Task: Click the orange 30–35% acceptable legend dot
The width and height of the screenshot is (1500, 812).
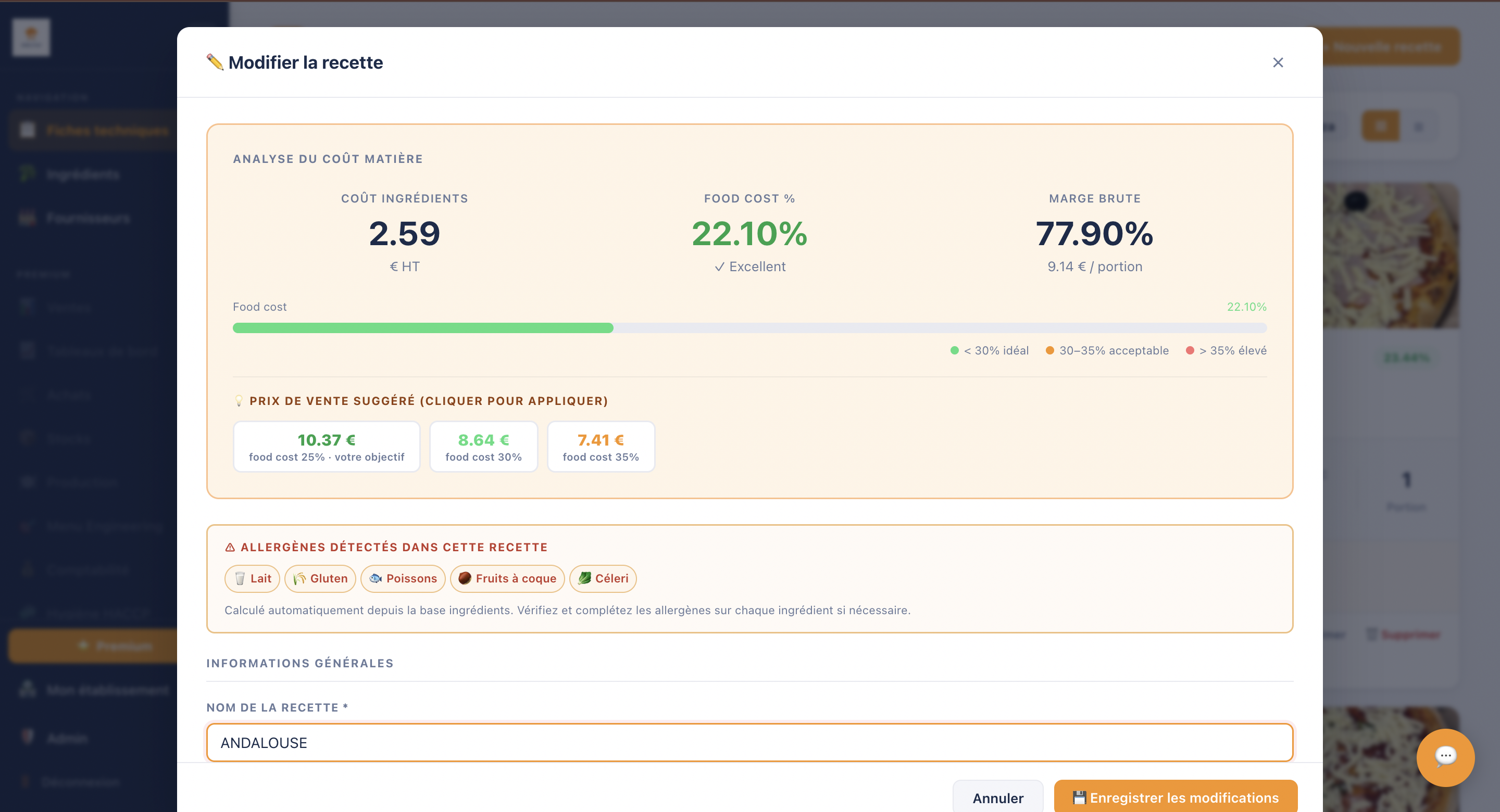Action: click(1049, 350)
